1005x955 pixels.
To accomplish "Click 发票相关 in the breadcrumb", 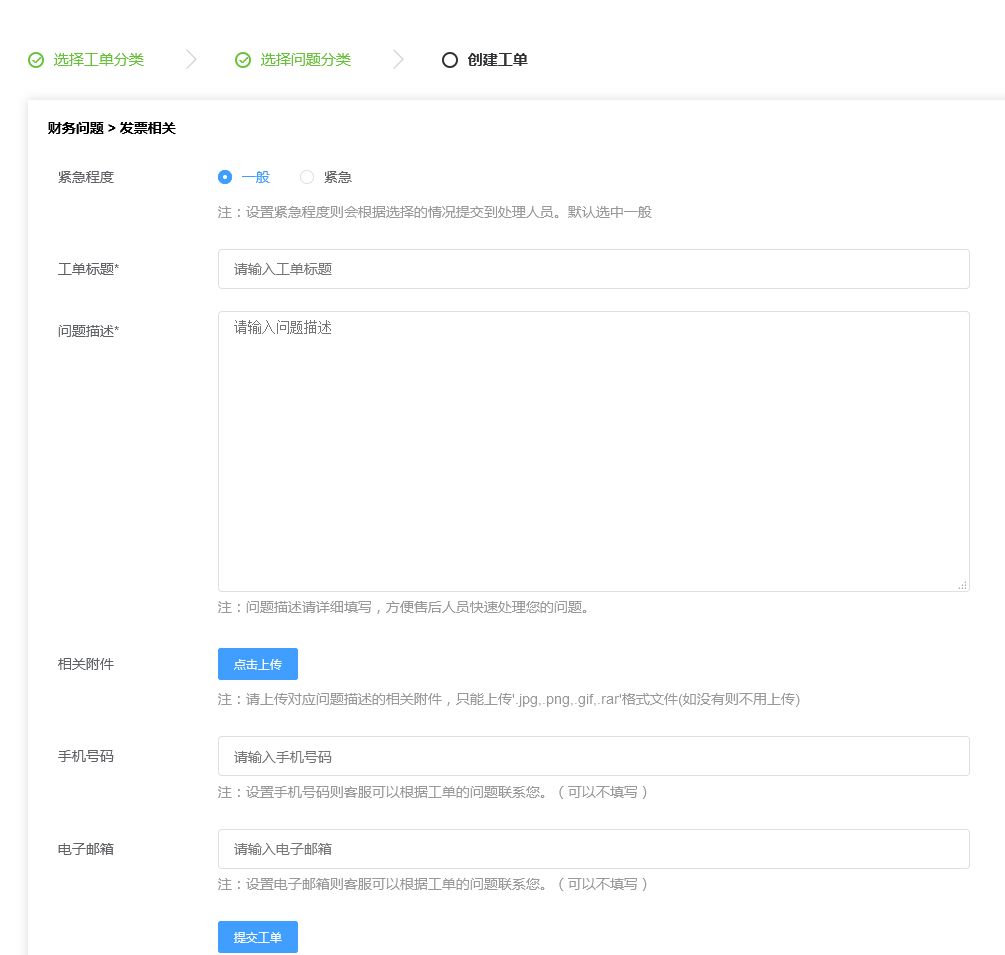I will (148, 128).
